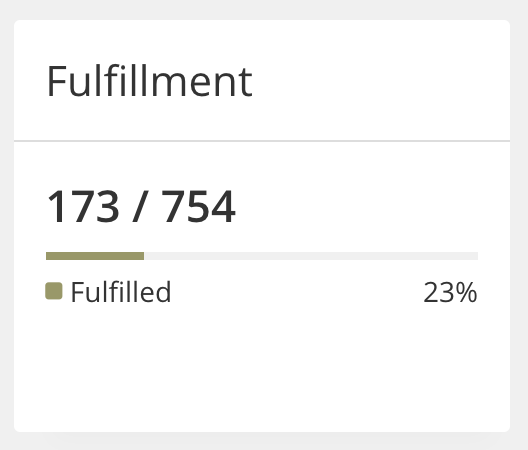The width and height of the screenshot is (528, 450).
Task: Click the blank area below Fulfilled legend
Action: (262, 367)
